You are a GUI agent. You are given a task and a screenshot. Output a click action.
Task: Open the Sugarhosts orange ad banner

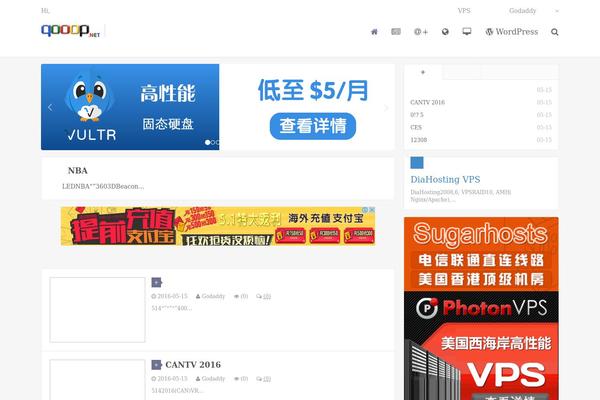(481, 254)
